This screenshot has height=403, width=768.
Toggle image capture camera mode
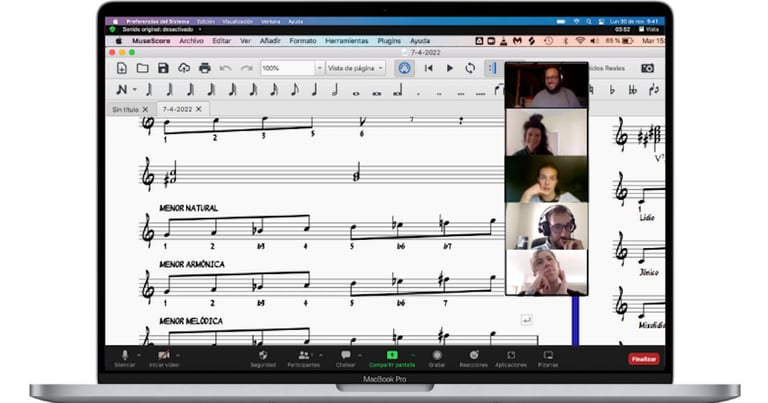[x=648, y=68]
